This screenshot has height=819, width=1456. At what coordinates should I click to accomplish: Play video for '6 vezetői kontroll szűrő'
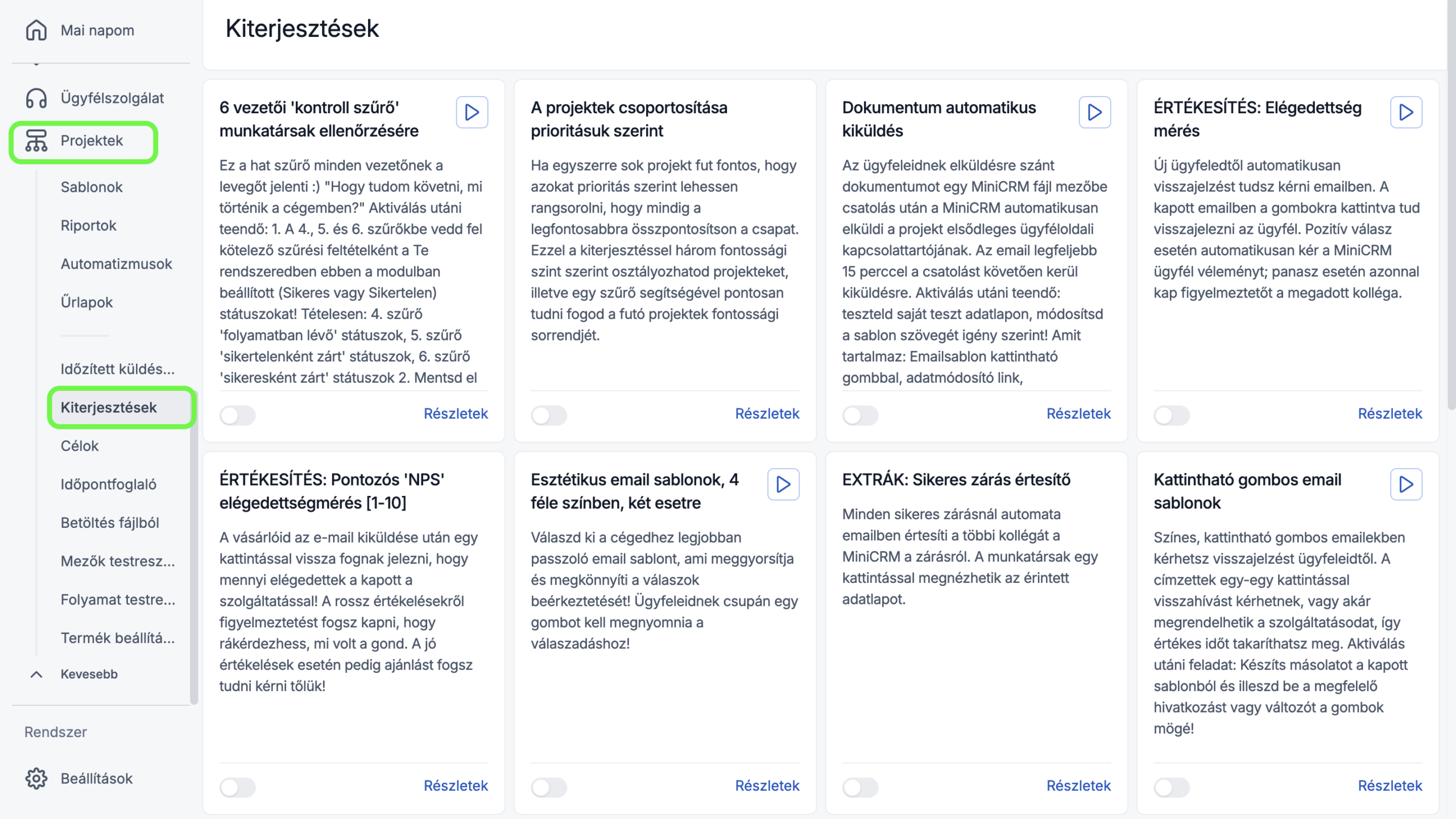(x=471, y=112)
